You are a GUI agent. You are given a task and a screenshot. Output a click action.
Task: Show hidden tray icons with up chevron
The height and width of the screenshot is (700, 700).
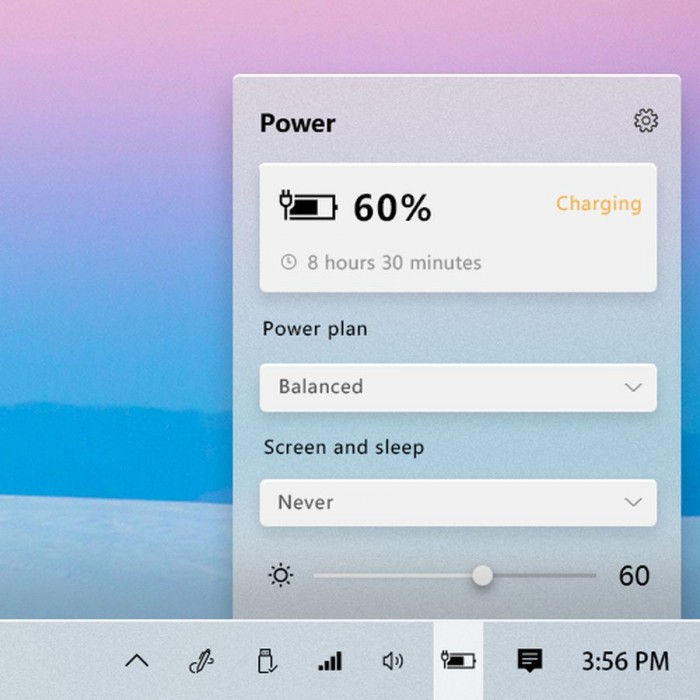(137, 661)
